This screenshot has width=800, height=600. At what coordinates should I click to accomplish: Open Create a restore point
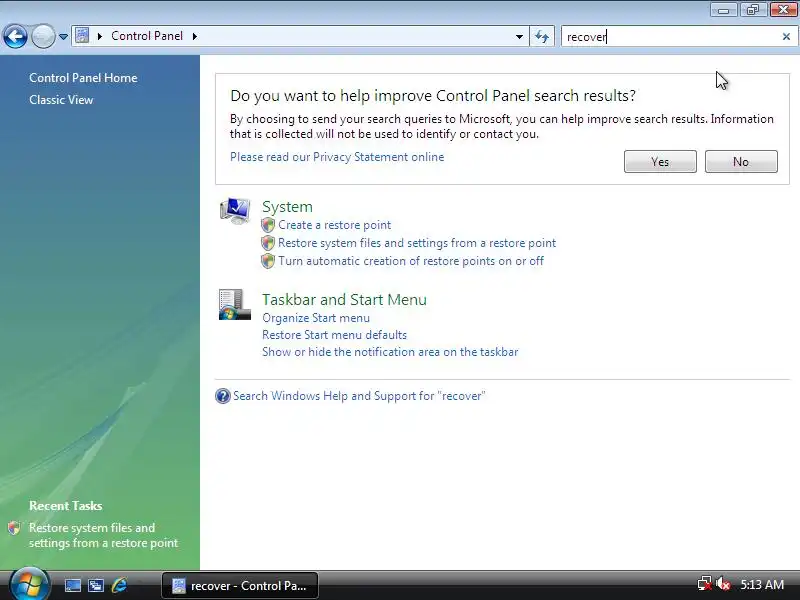click(x=335, y=225)
